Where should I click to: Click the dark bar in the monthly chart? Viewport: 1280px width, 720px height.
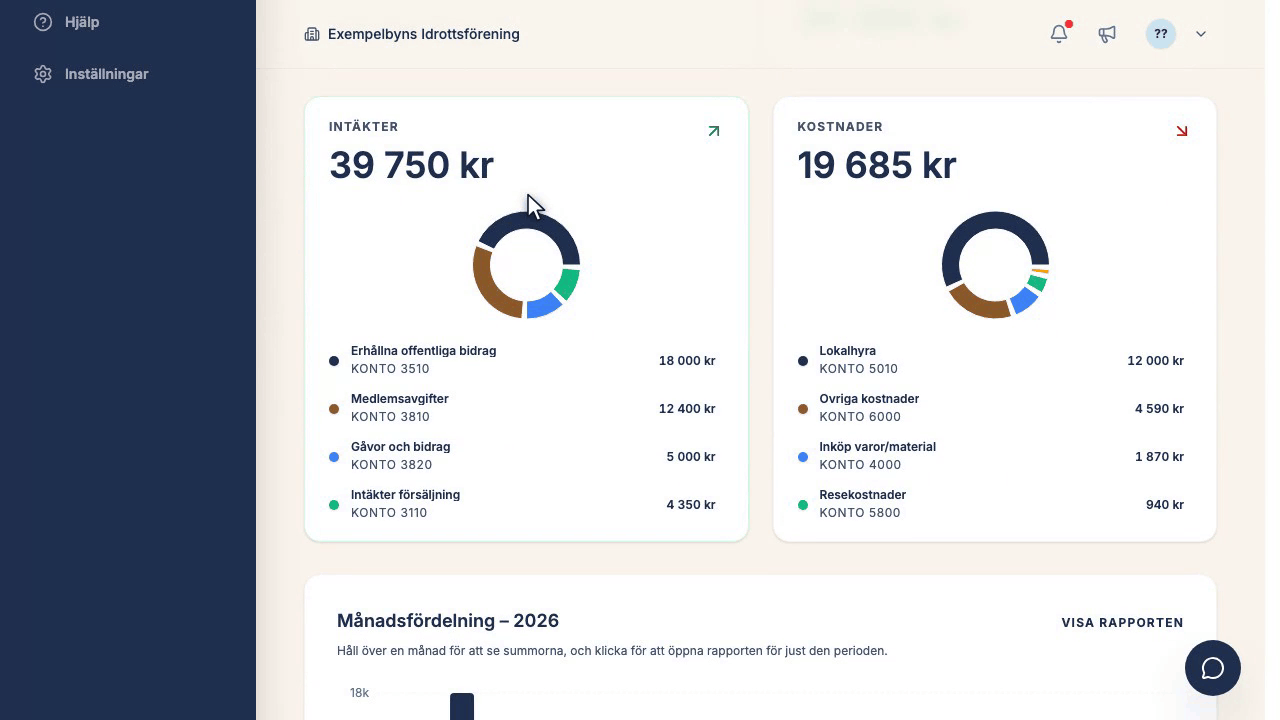click(x=462, y=706)
